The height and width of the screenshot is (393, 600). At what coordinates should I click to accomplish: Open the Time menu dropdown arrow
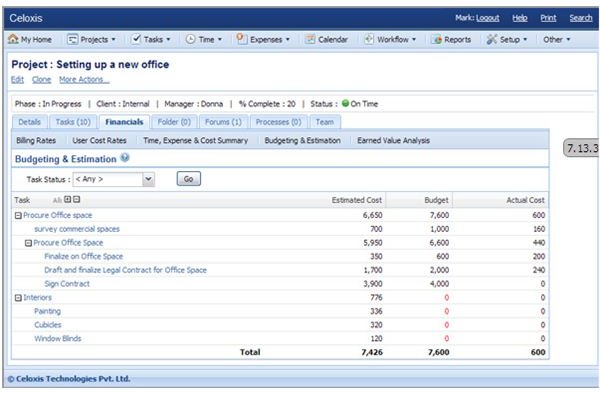pos(220,39)
